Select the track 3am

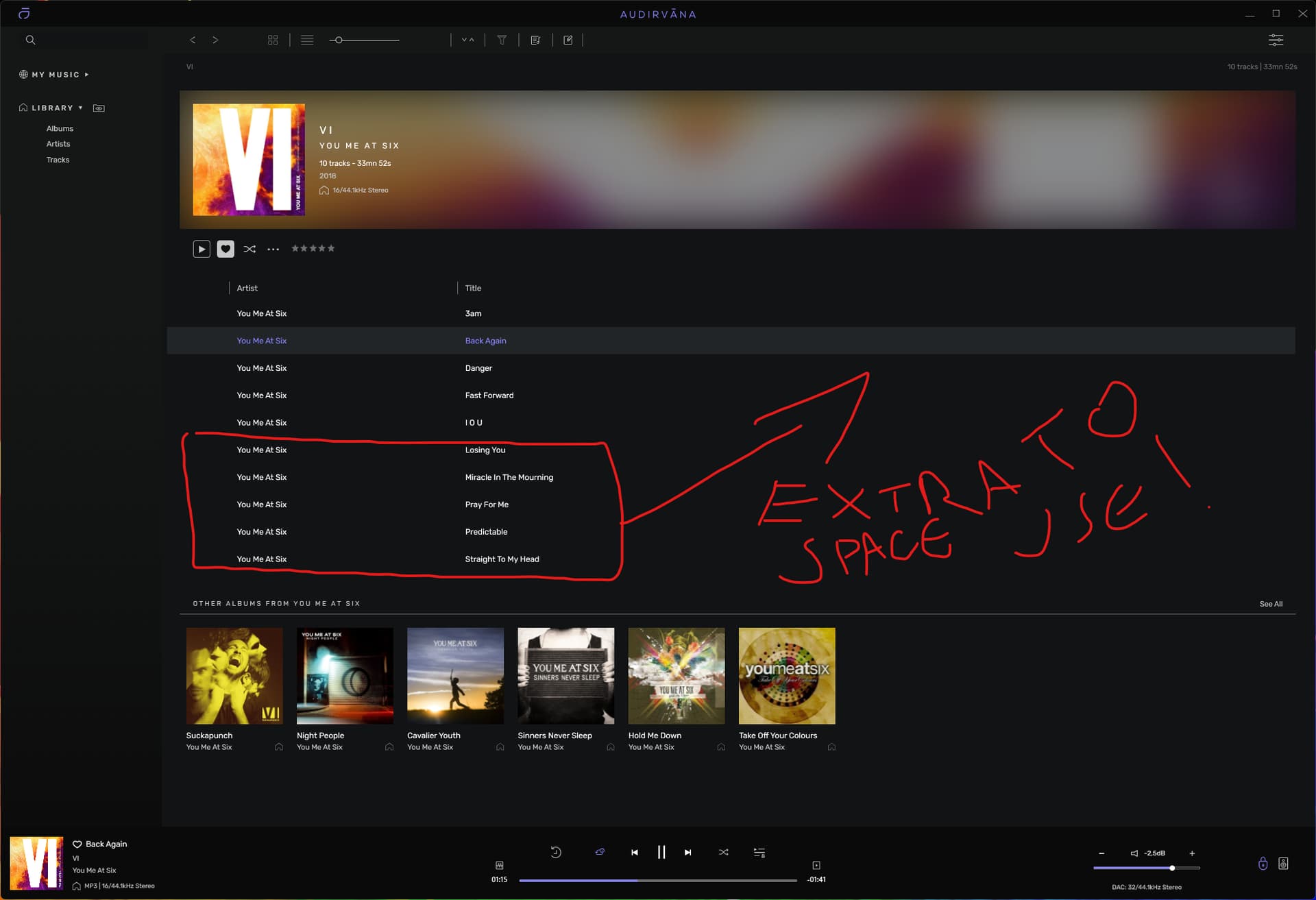tap(731, 313)
